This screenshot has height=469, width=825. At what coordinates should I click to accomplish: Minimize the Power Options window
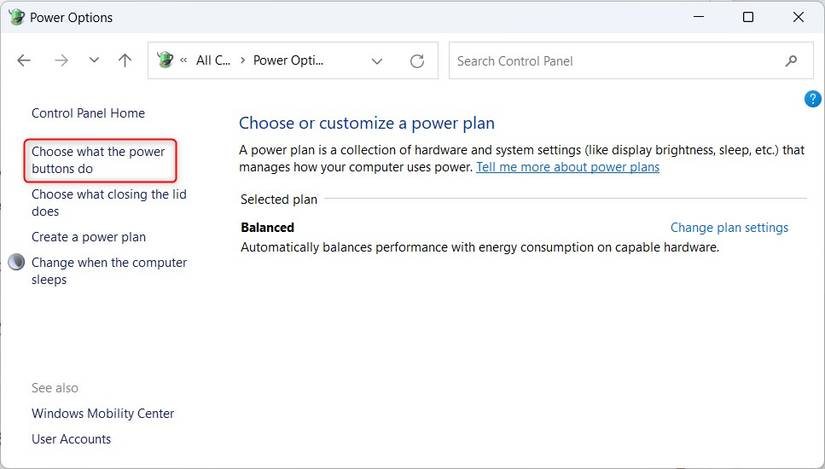point(699,17)
